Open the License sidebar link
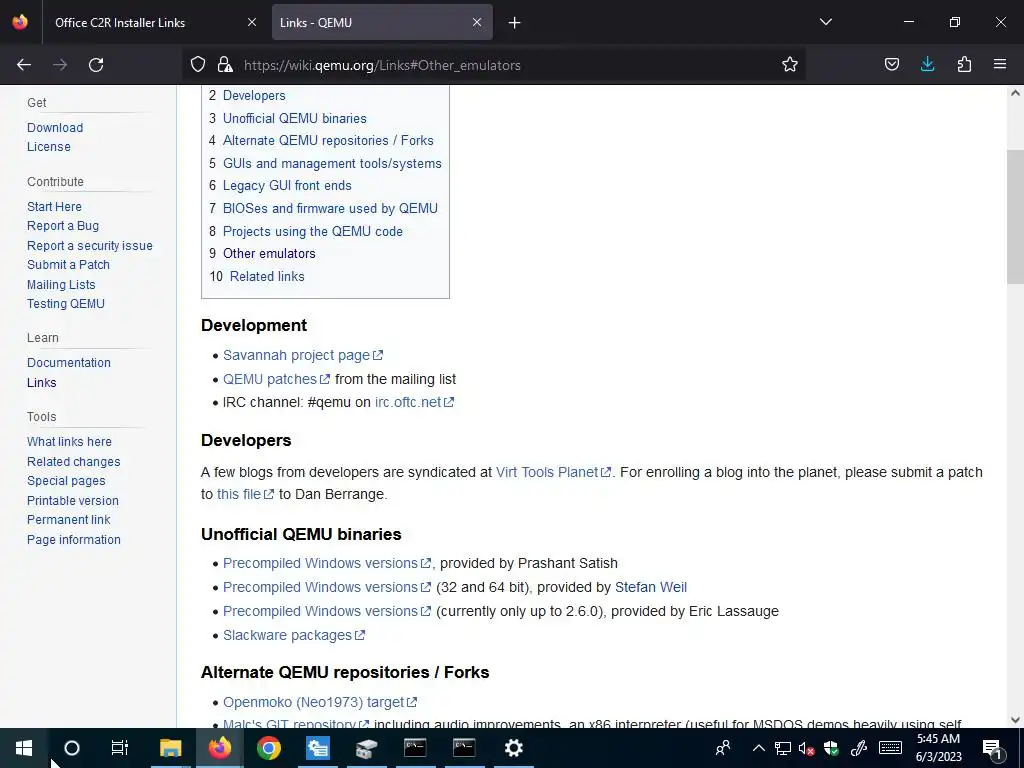 coord(48,146)
